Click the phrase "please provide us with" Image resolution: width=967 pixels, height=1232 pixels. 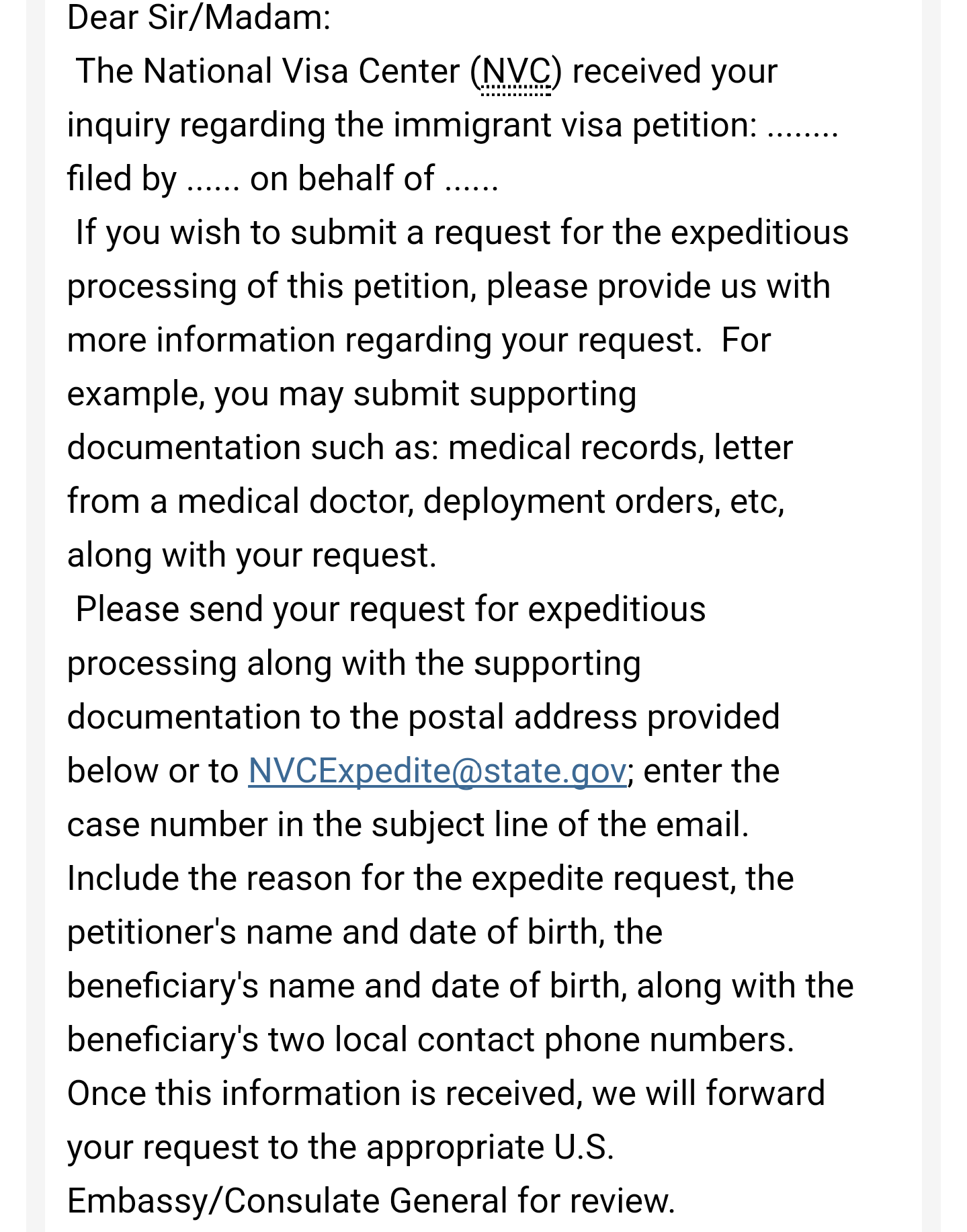(659, 287)
